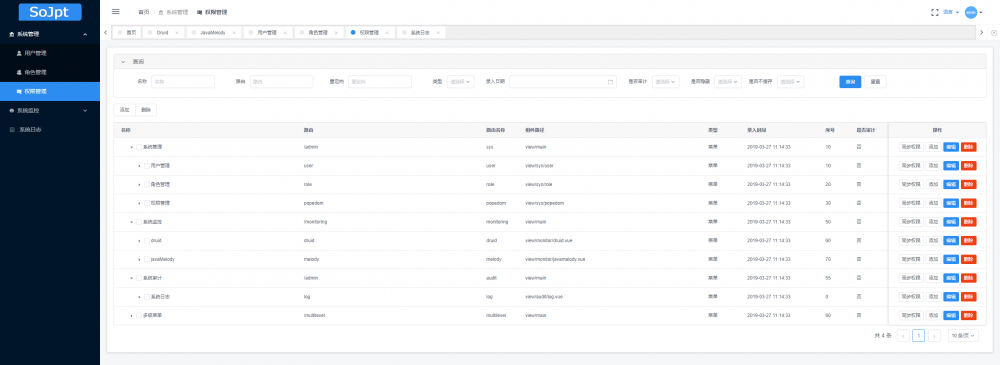Expand the multilevel tree row
This screenshot has width=1000, height=365.
131,316
